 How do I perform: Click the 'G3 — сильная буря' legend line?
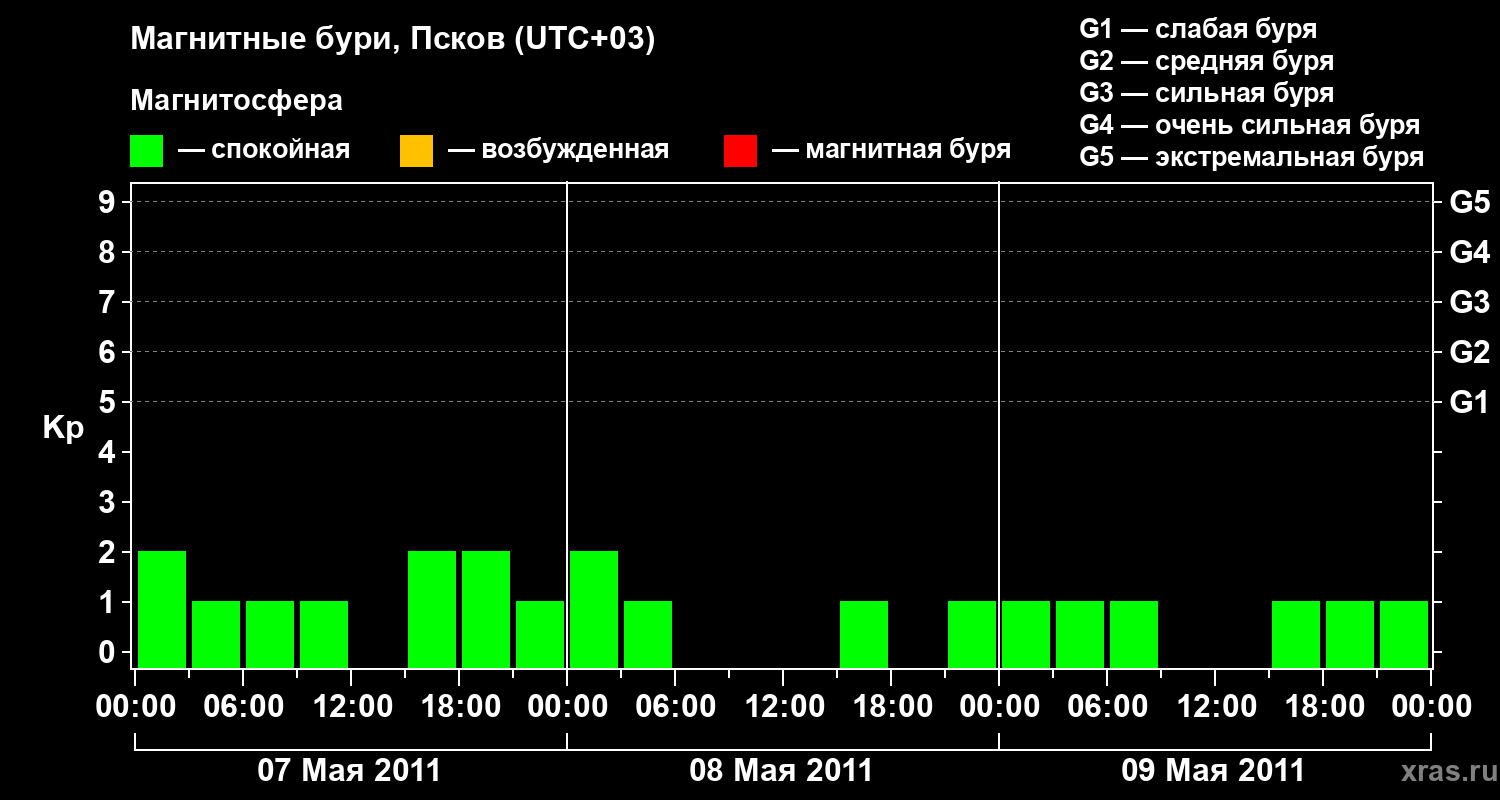(x=1206, y=93)
